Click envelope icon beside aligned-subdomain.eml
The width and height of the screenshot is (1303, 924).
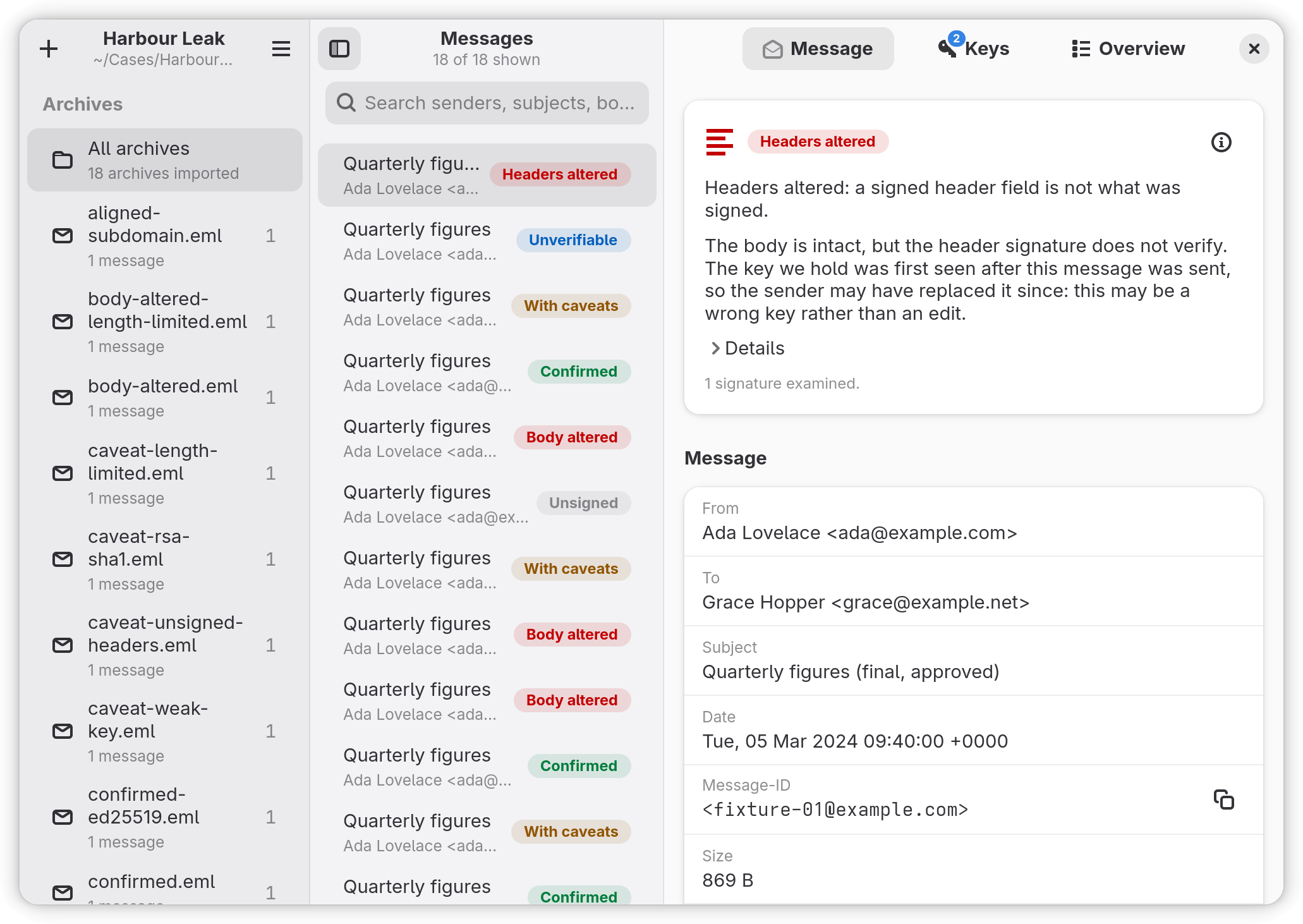point(62,236)
